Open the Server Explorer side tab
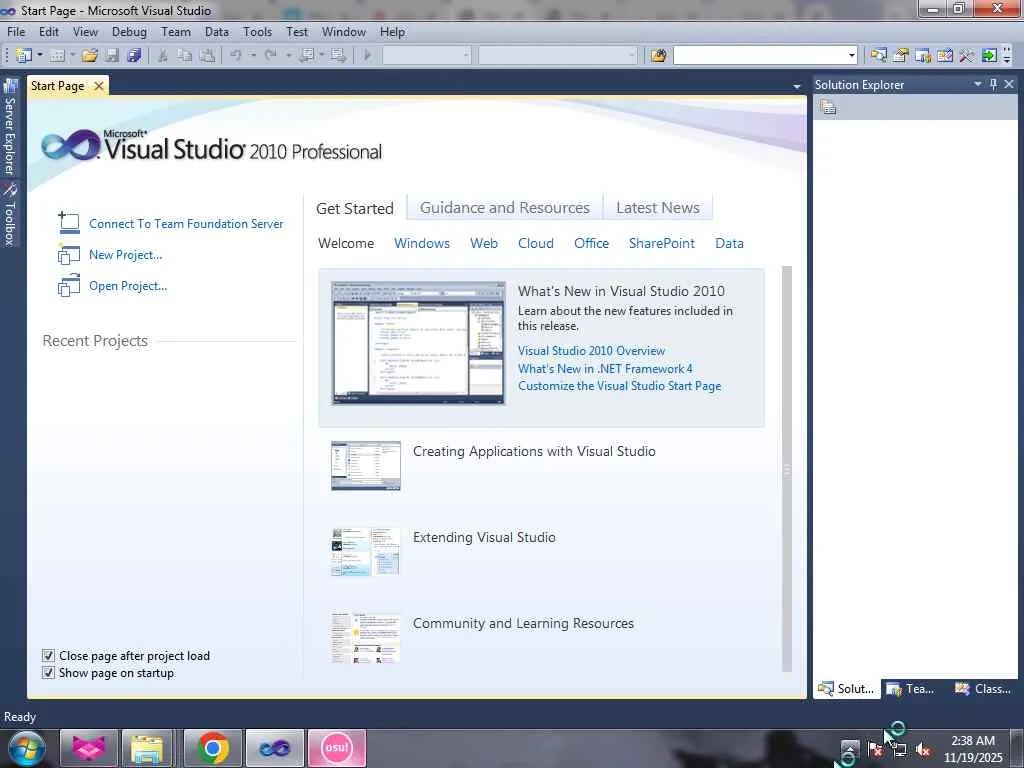 click(x=10, y=127)
